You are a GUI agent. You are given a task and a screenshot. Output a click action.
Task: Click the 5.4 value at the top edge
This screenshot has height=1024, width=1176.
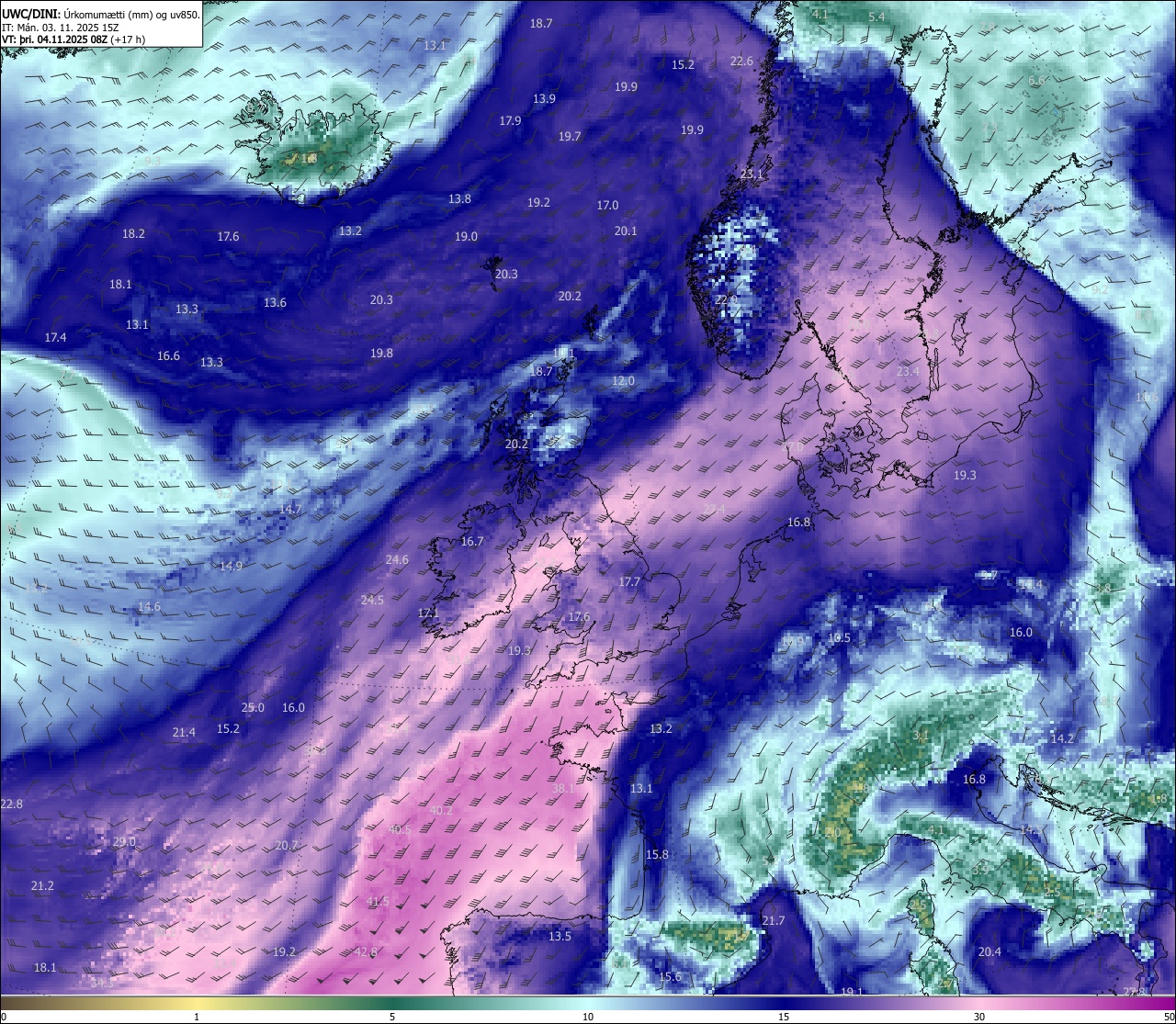click(876, 17)
